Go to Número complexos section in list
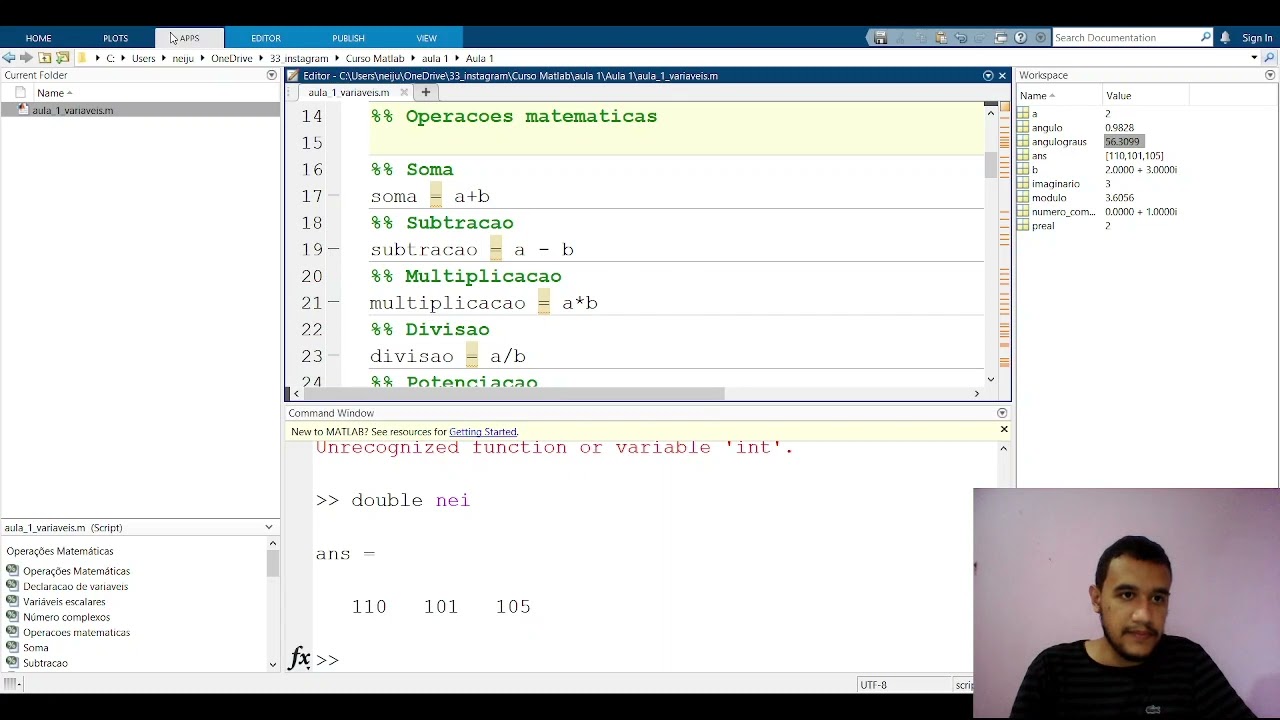1280x720 pixels. click(66, 617)
